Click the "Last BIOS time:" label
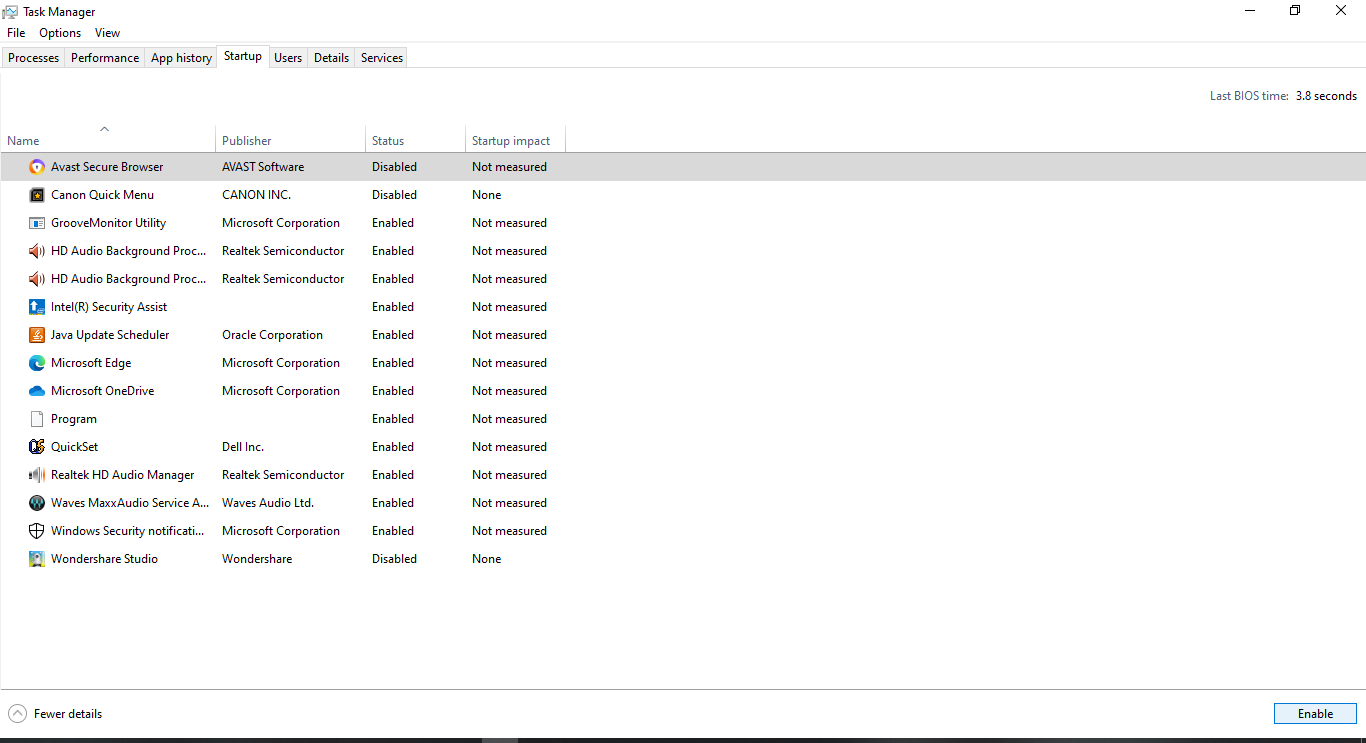 [x=1249, y=96]
